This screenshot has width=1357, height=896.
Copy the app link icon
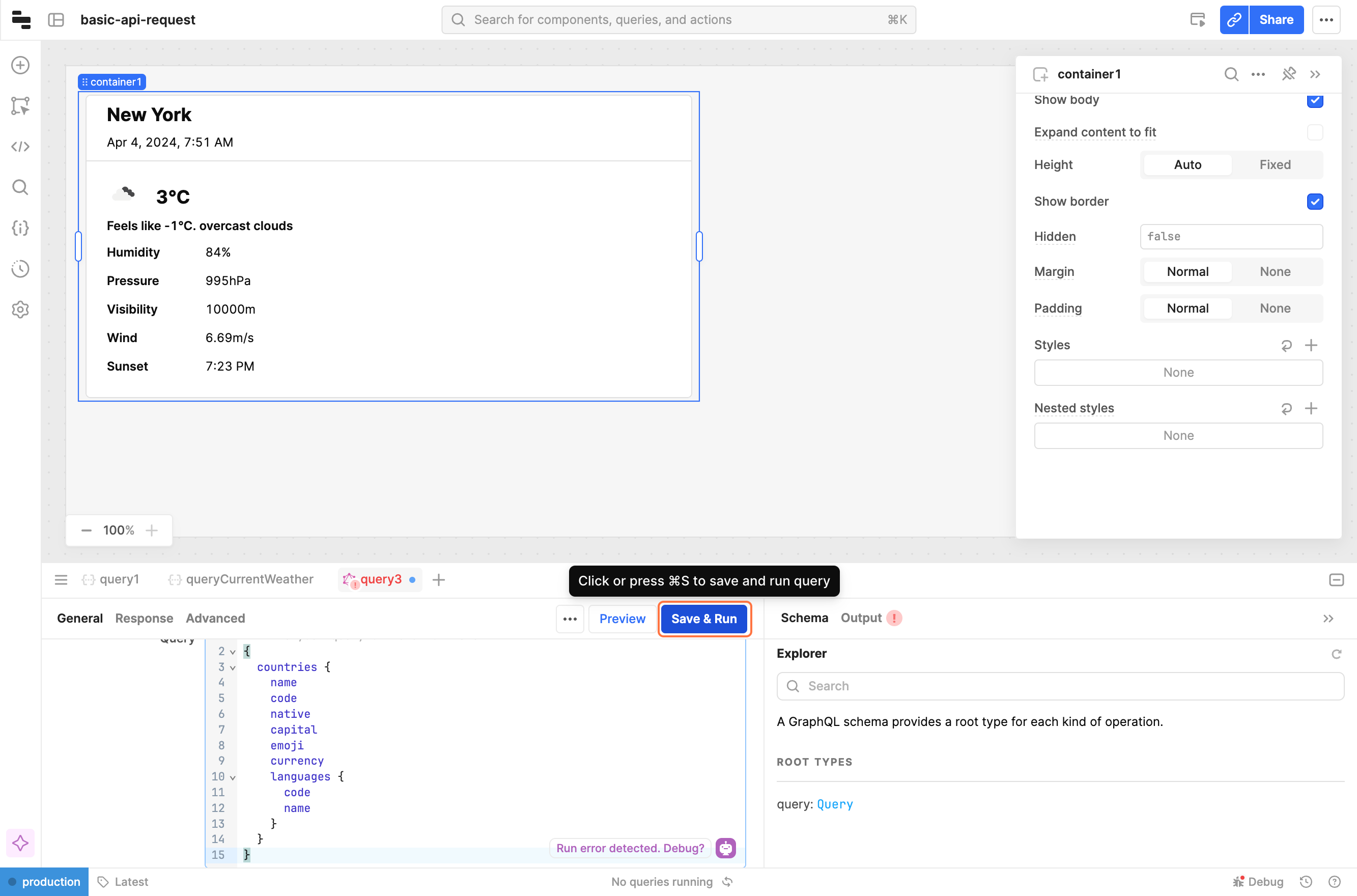(x=1234, y=20)
